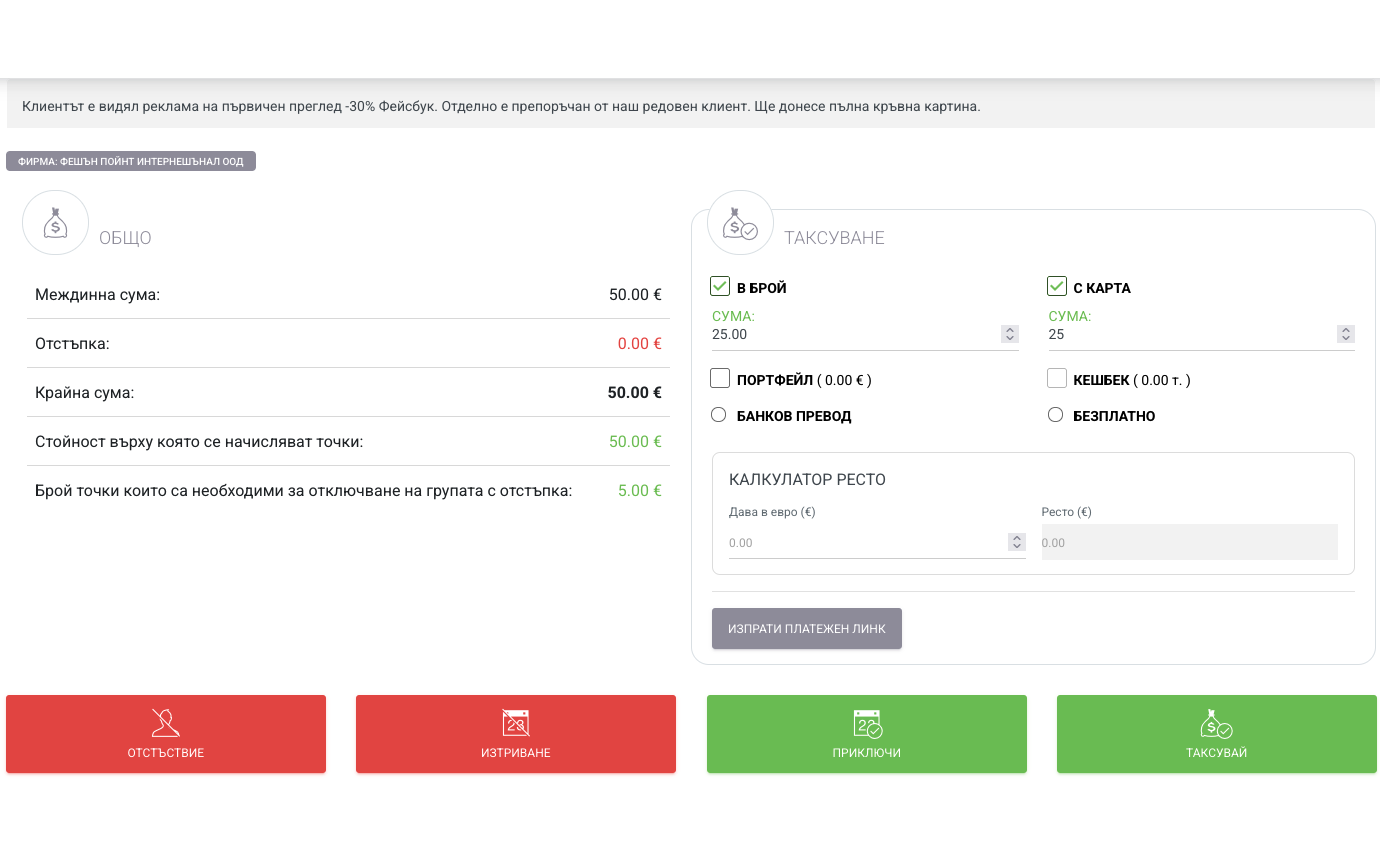Click the money bag icon on ТАКСУВАЙ
Screen dimensions: 1380x862
coord(1217,723)
